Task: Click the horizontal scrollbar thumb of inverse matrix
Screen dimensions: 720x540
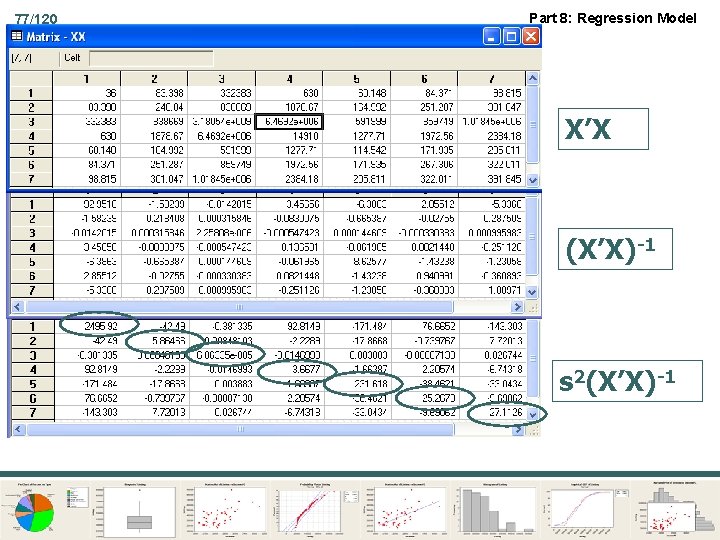Action: coord(239,306)
